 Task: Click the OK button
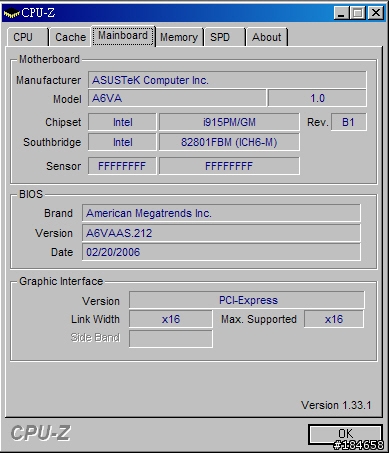pos(345,434)
